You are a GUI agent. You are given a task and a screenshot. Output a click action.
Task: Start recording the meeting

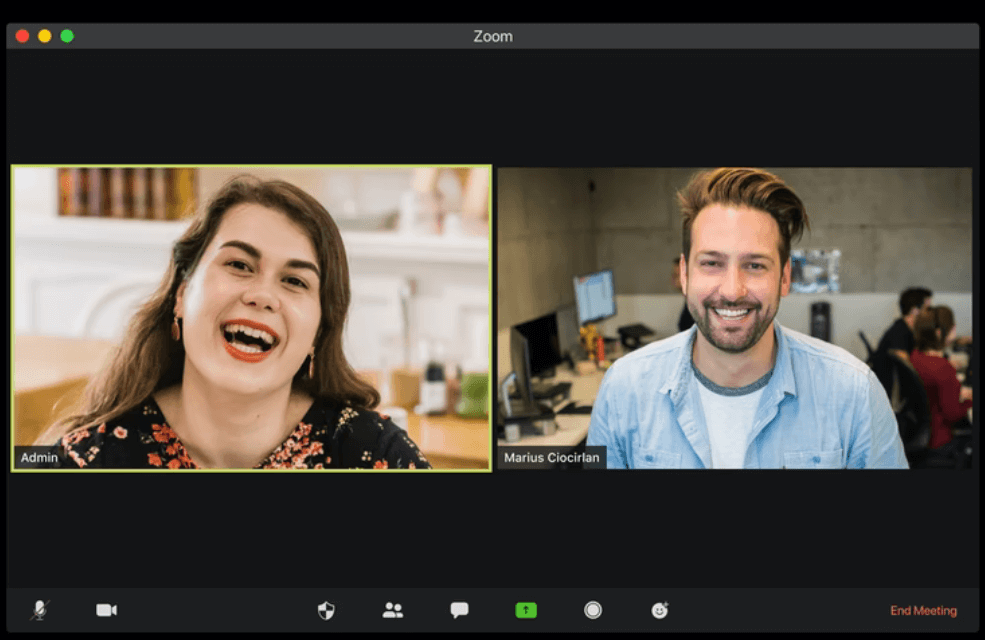593,610
